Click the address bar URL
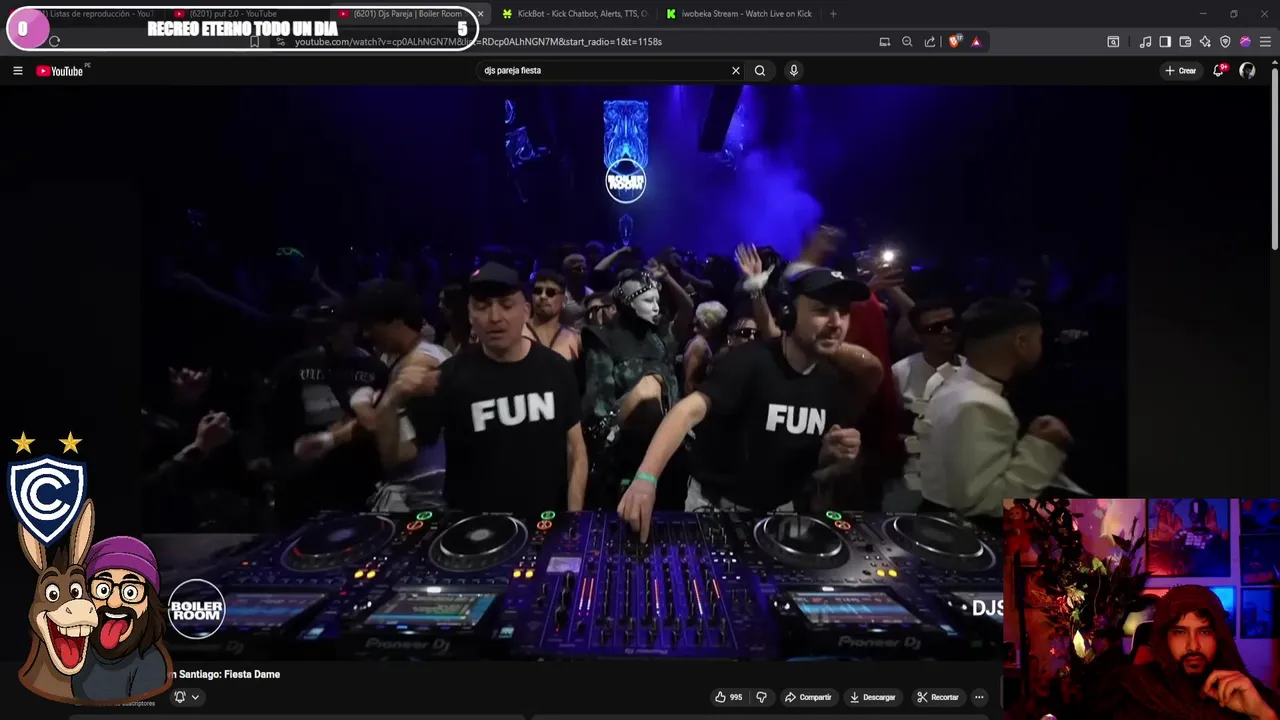1280x720 pixels. [478, 42]
